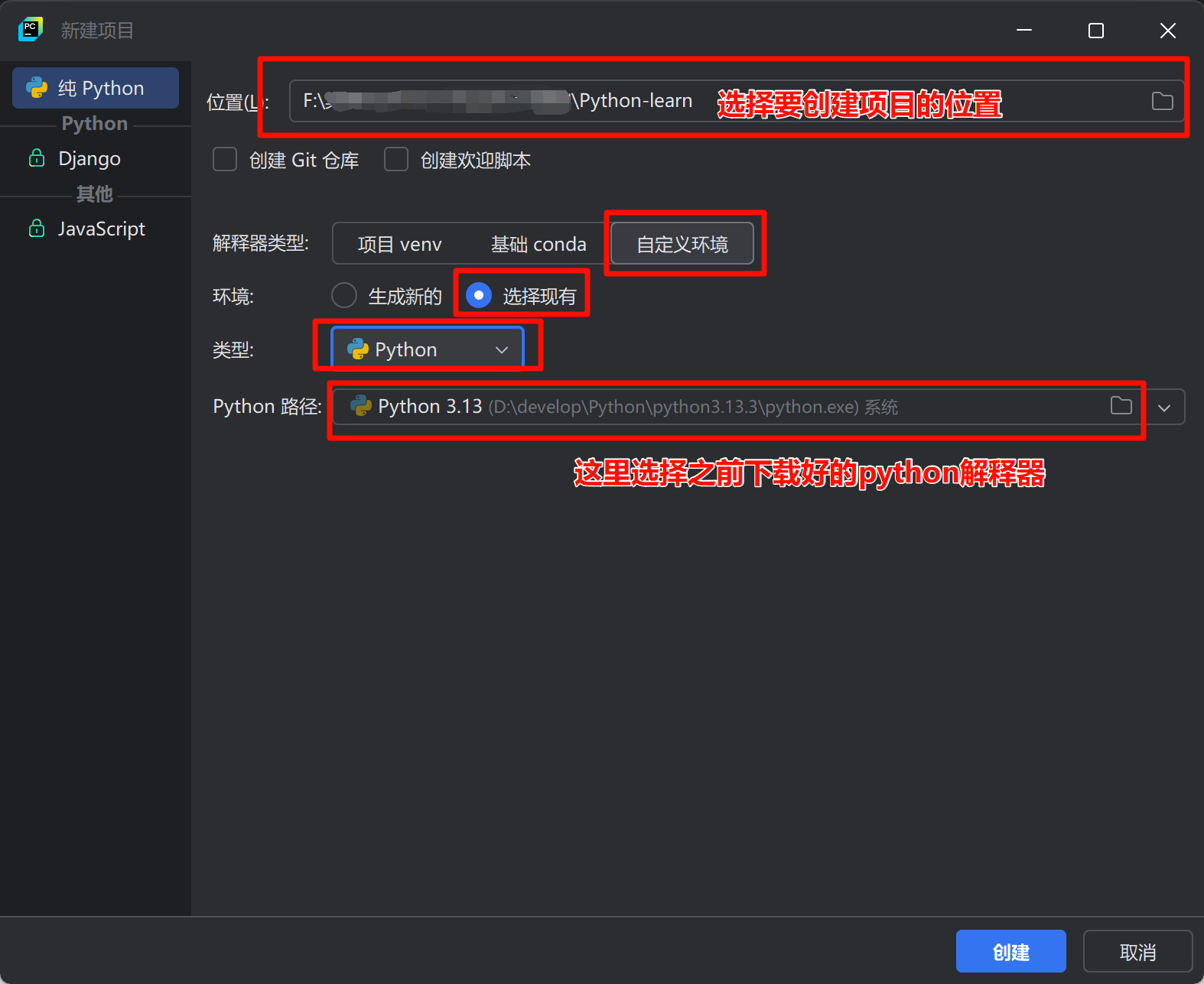Image resolution: width=1204 pixels, height=984 pixels.
Task: Switch to the 基础 conda interpreter tab
Action: 539,244
